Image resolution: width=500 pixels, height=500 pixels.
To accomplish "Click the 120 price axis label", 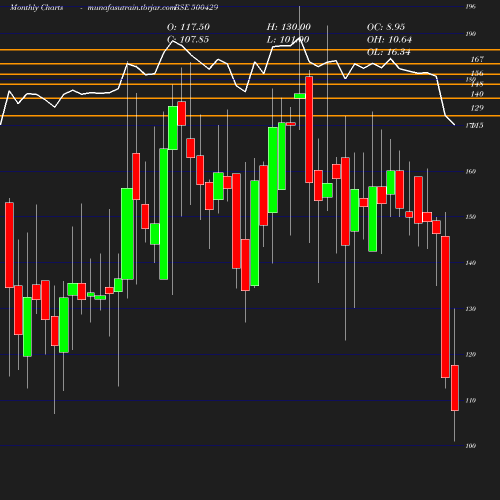I will pyautogui.click(x=471, y=355).
